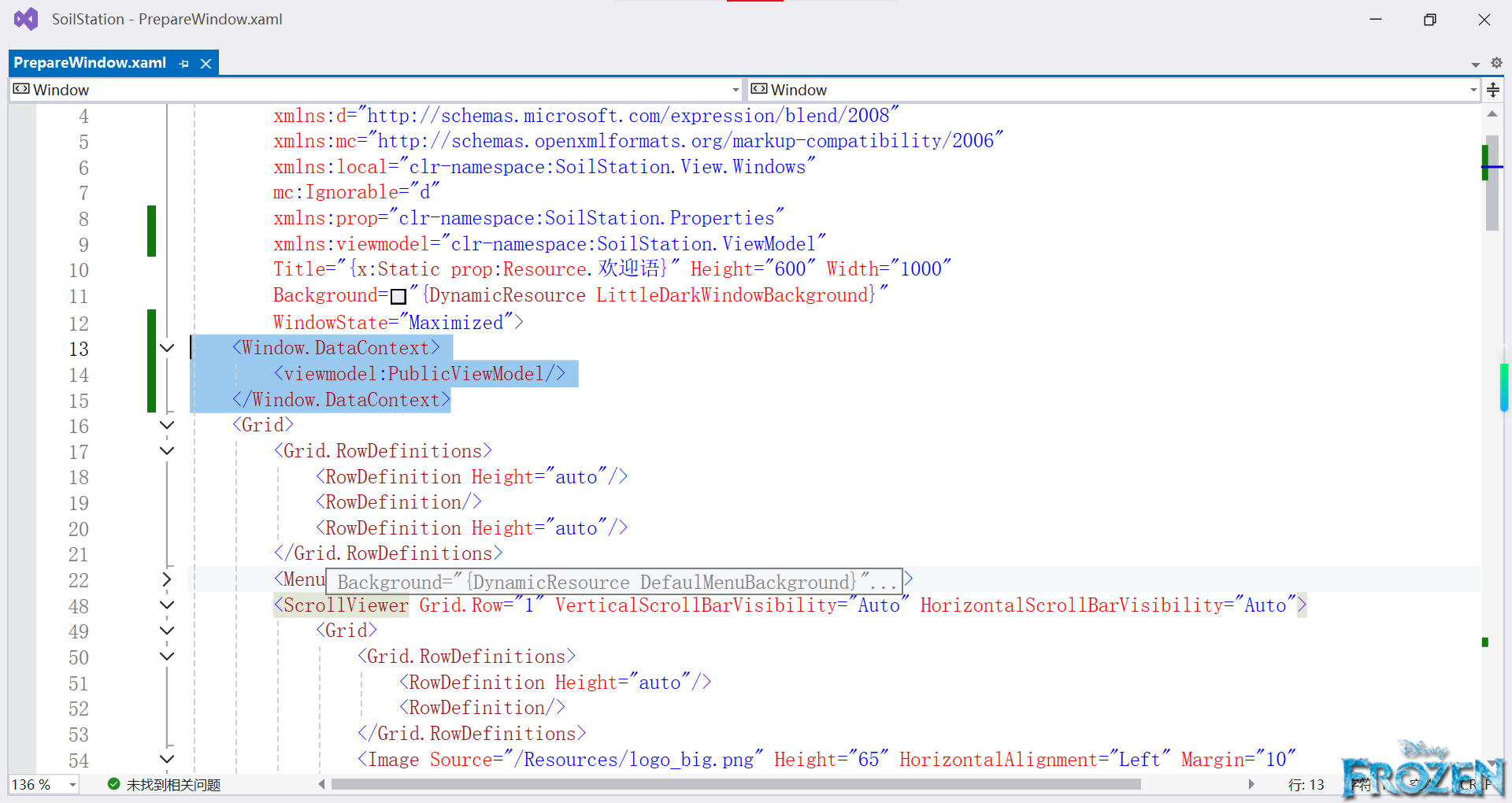Select the PrepareWindow.xaml tab

tap(89, 63)
